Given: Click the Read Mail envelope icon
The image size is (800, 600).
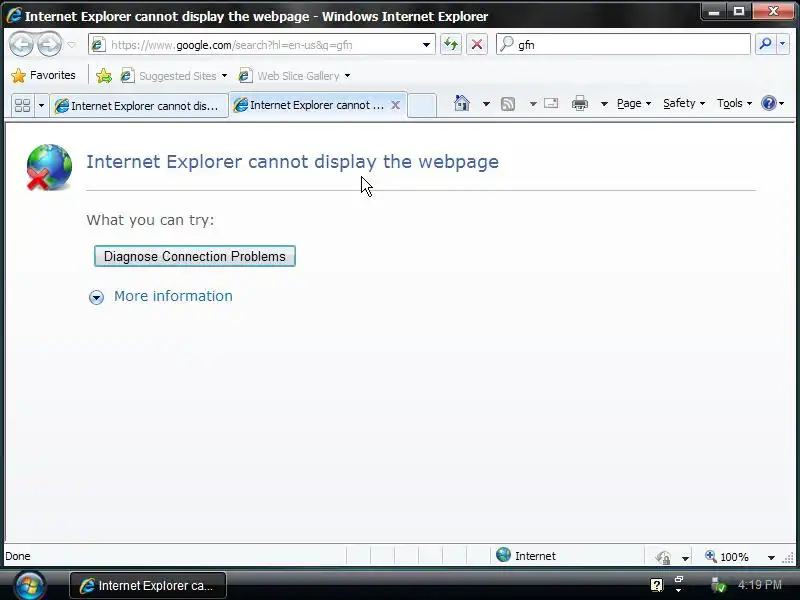Looking at the screenshot, I should (551, 104).
